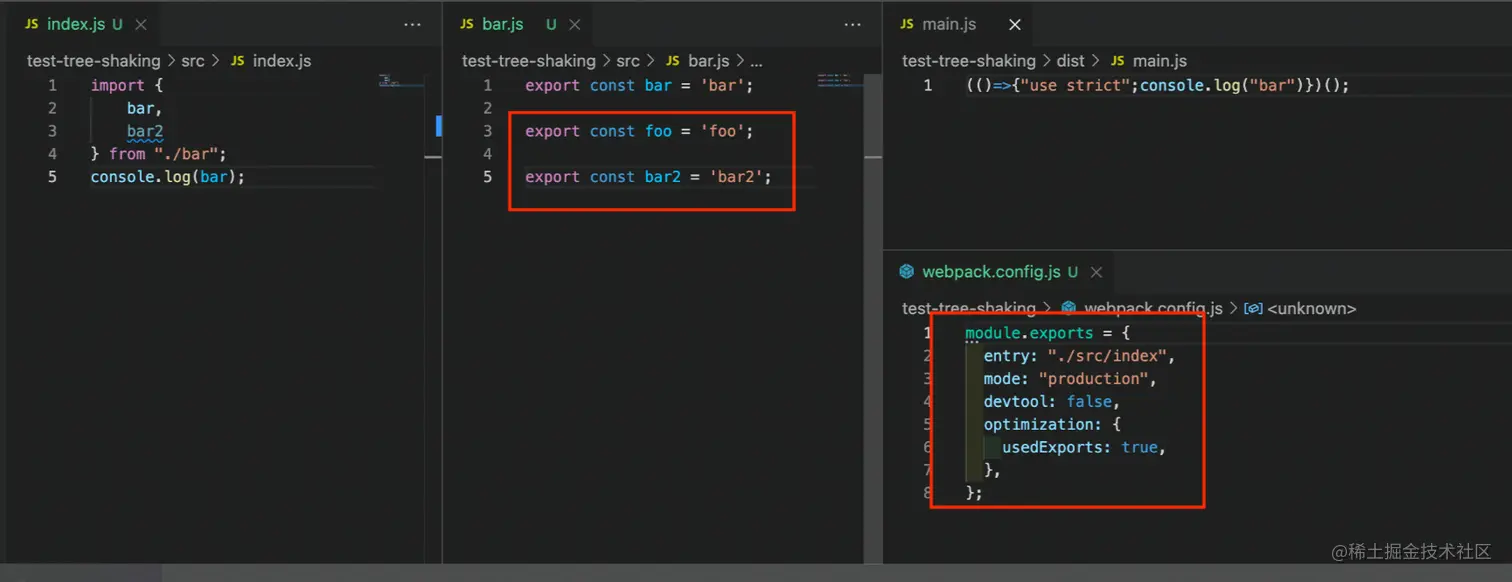Click webpack.config.js breadcrumb file name

pyautogui.click(x=1153, y=308)
